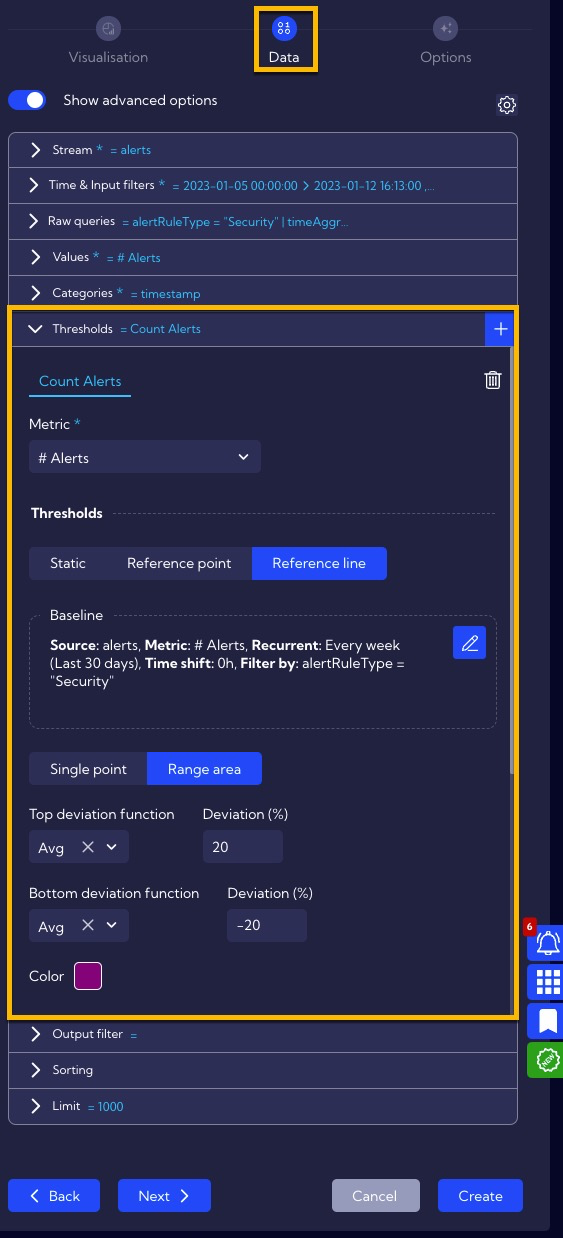Choose the Single point option
This screenshot has height=1238, width=563.
click(89, 769)
